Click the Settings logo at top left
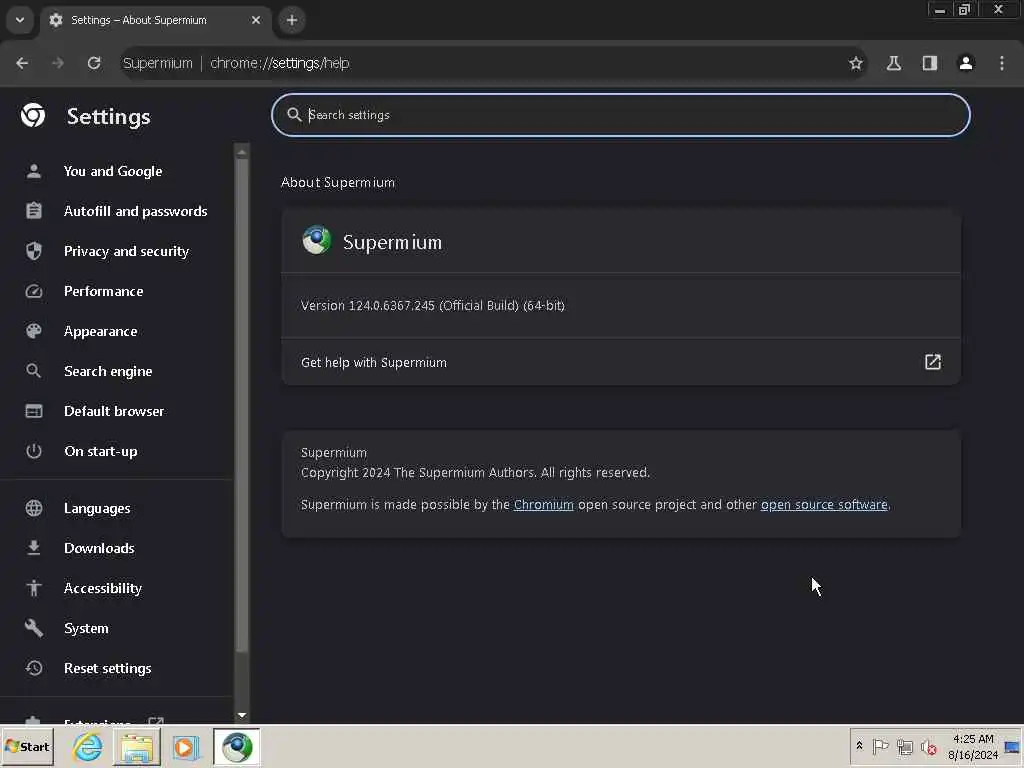Viewport: 1024px width, 768px height. [33, 115]
